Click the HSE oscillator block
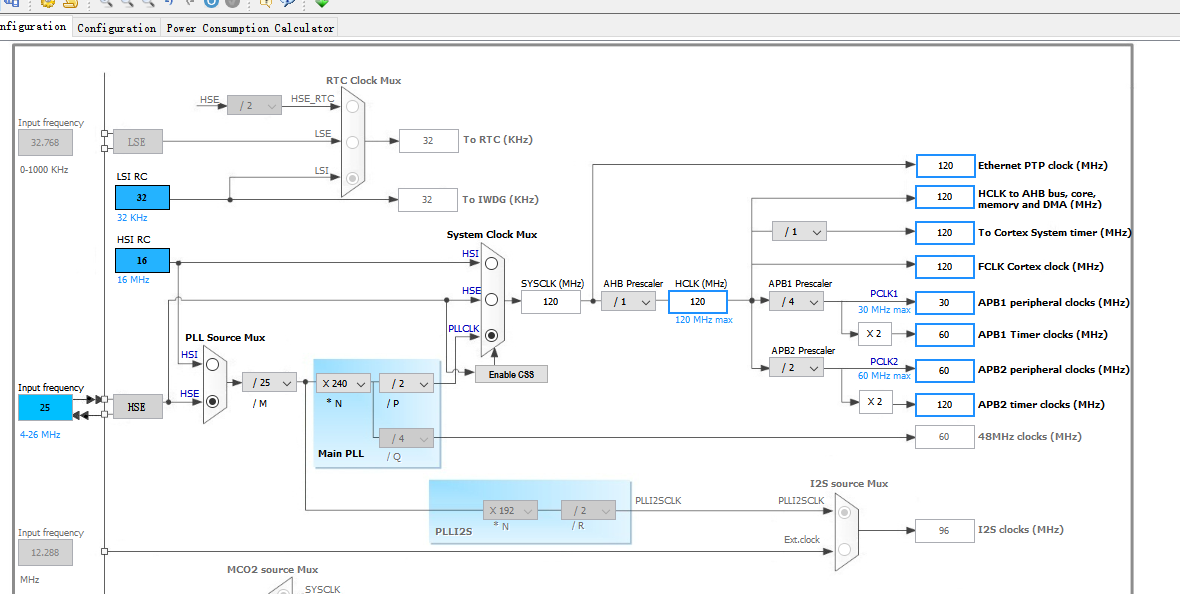1180x594 pixels. (138, 407)
